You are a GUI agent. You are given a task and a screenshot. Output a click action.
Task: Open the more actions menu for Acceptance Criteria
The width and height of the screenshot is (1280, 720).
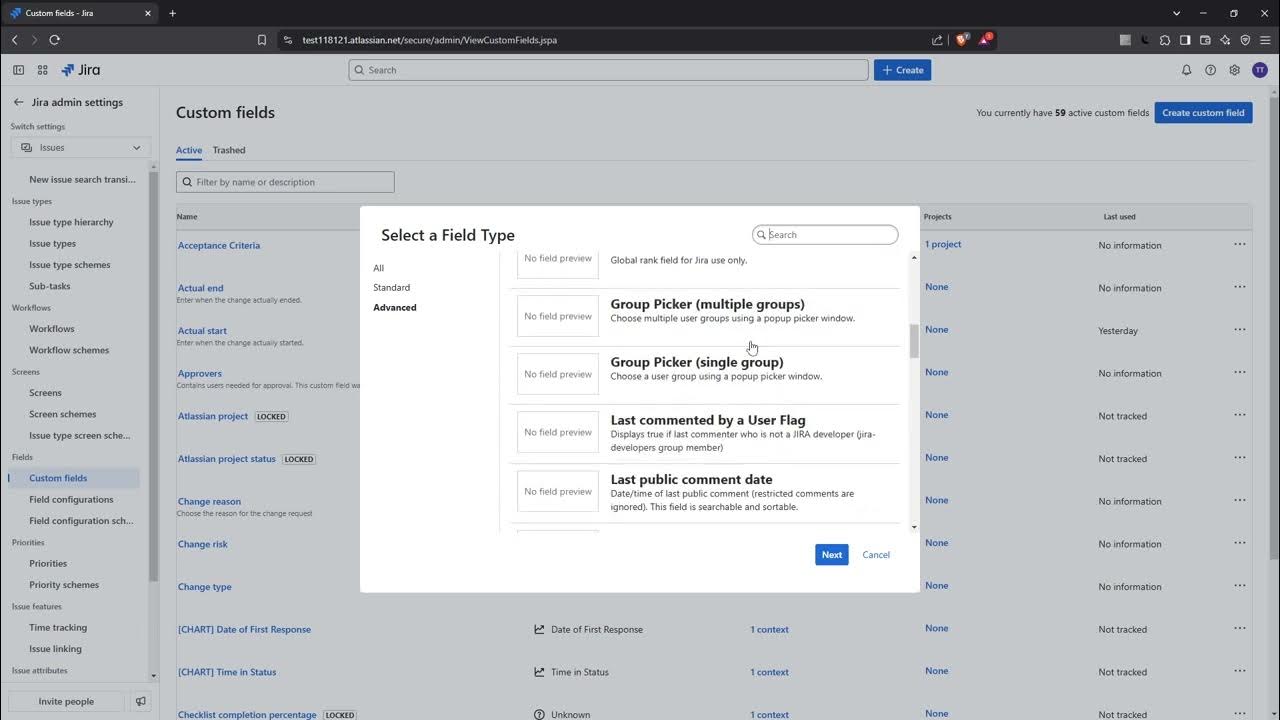coord(1239,245)
